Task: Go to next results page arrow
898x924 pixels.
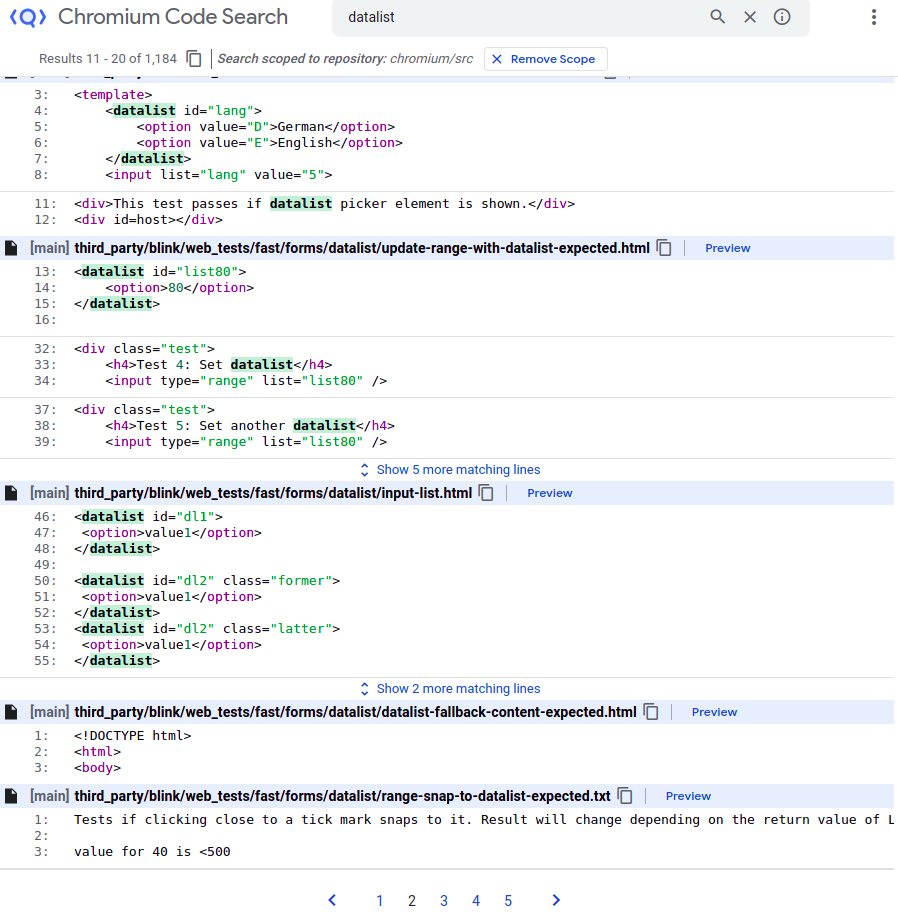Action: coord(556,901)
